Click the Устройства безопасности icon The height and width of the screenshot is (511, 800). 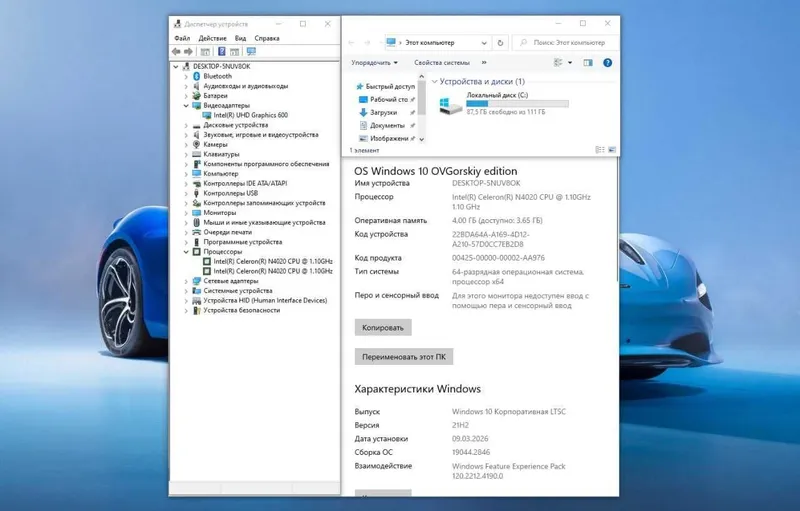pyautogui.click(x=196, y=310)
